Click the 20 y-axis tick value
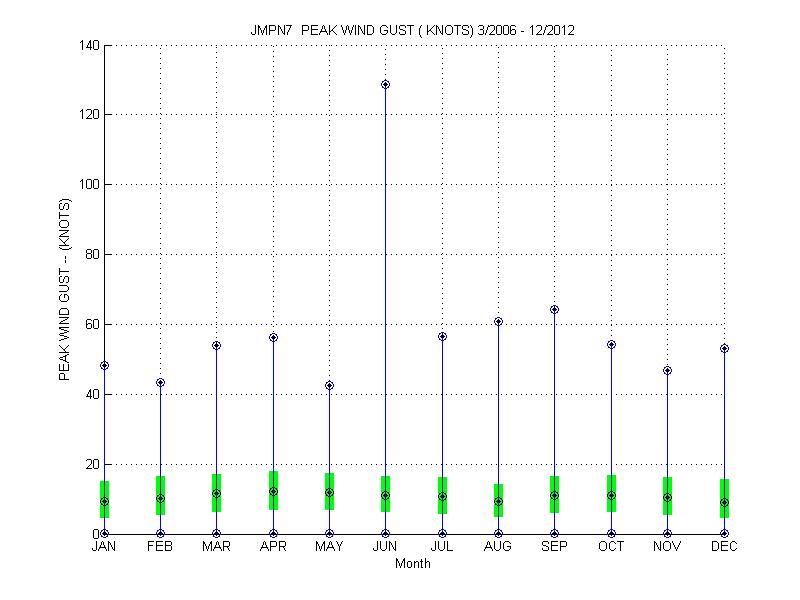The image size is (800, 600). tap(92, 464)
